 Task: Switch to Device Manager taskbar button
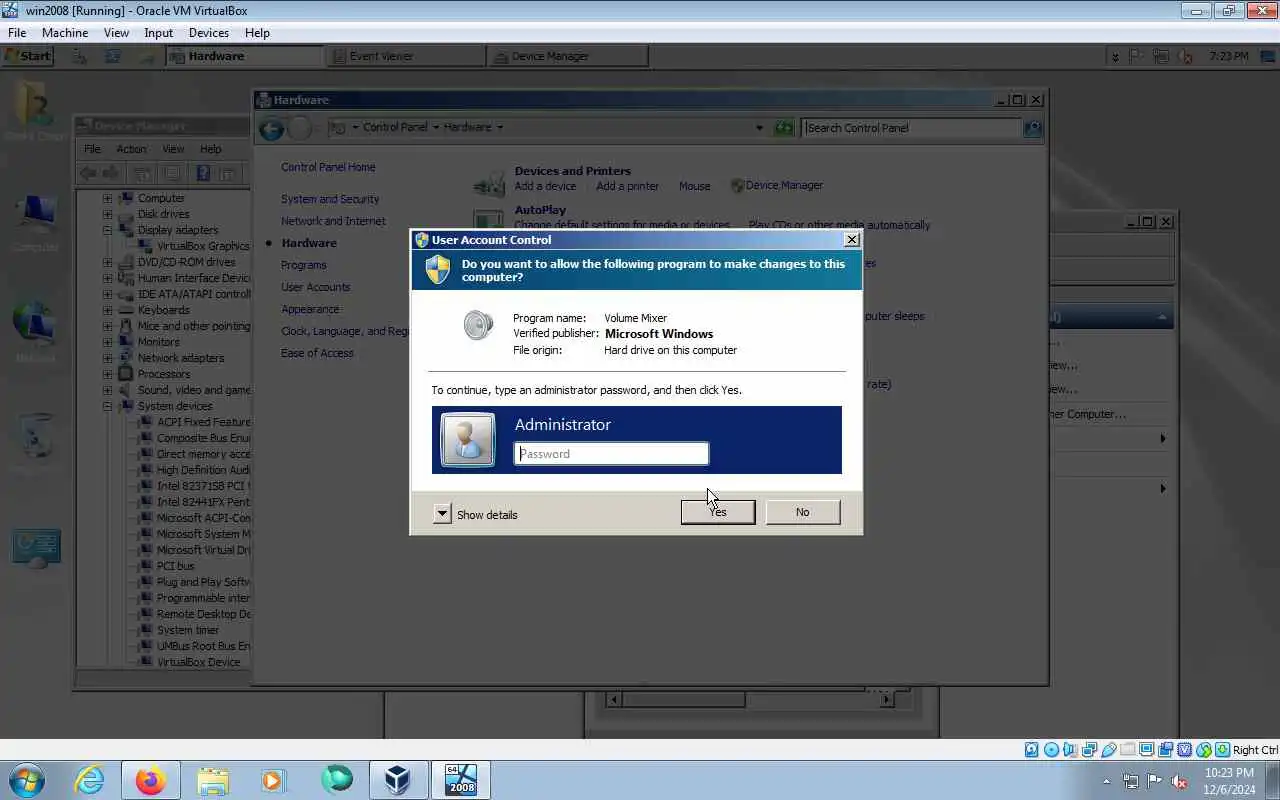(569, 56)
